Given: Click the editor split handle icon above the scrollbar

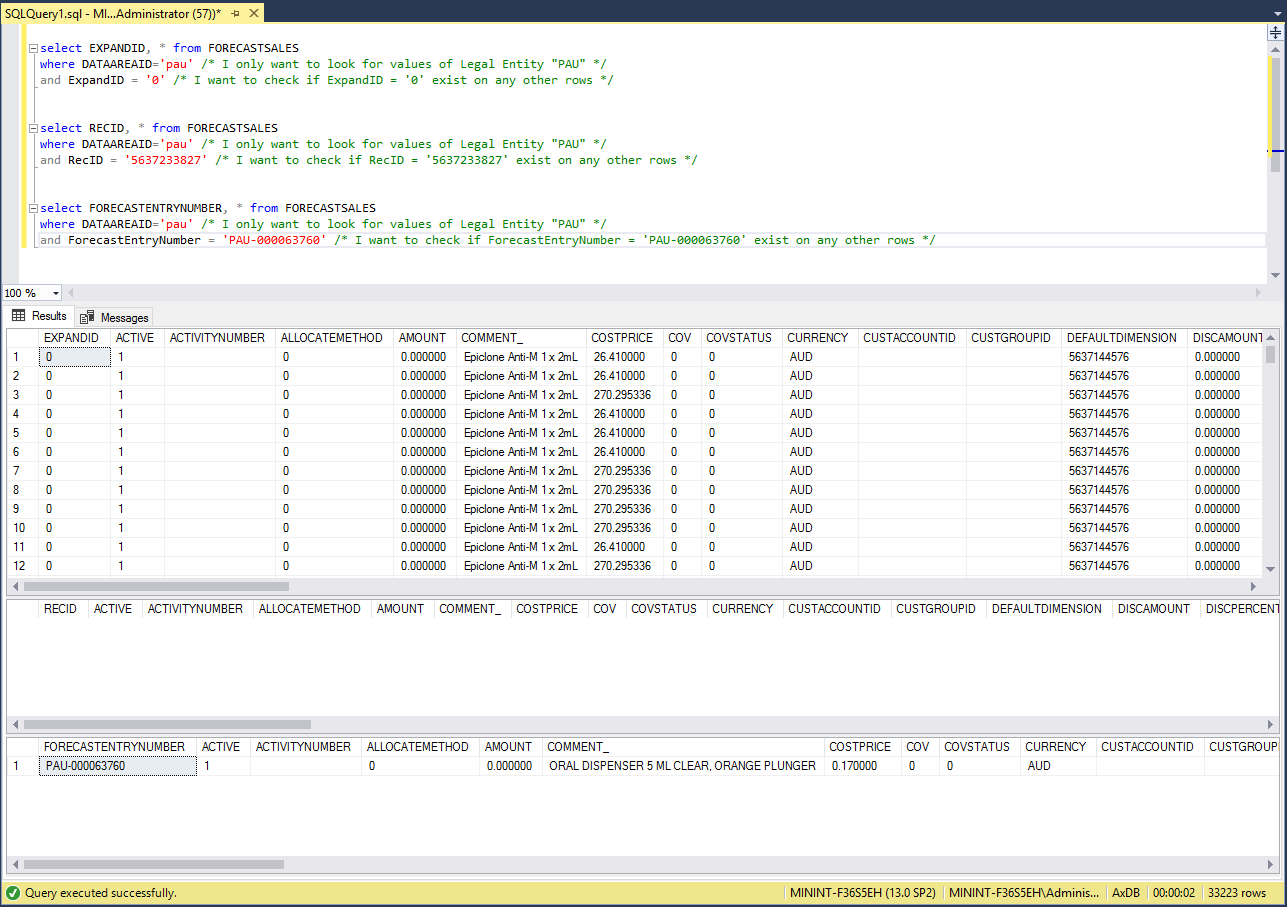Looking at the screenshot, I should (x=1275, y=32).
